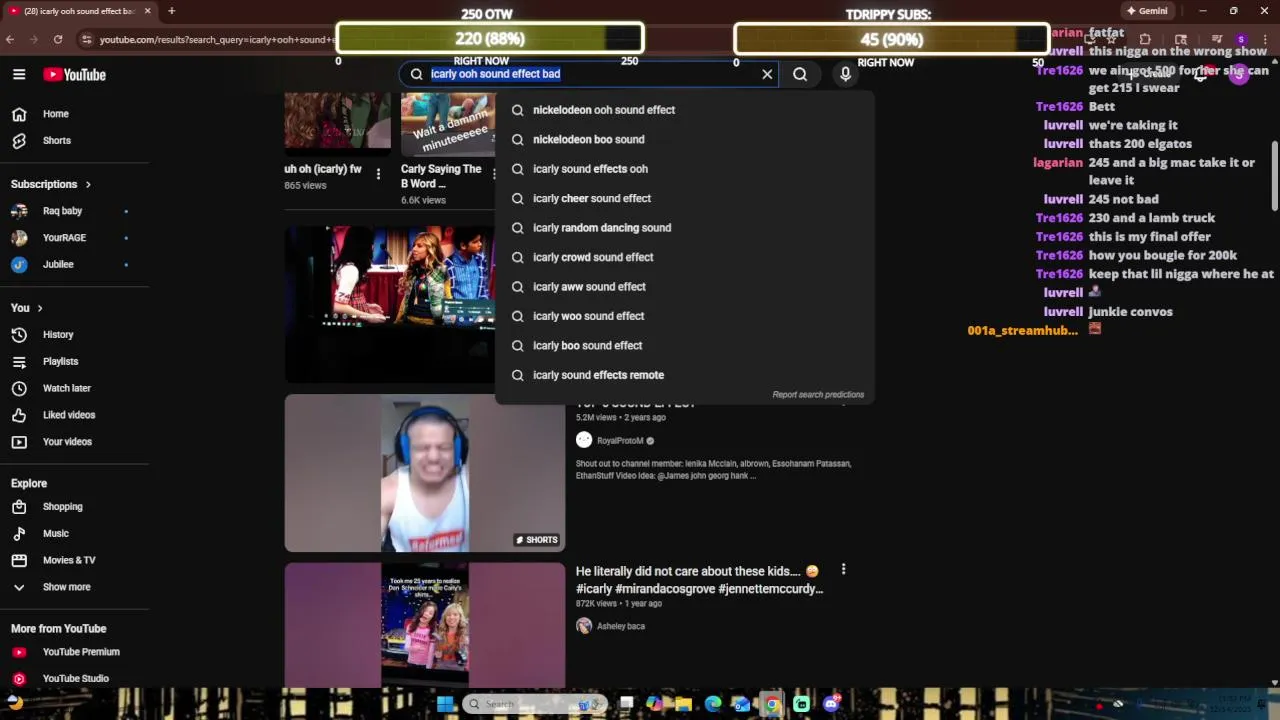Open Discord from taskbar
Image resolution: width=1280 pixels, height=720 pixels.
point(831,704)
